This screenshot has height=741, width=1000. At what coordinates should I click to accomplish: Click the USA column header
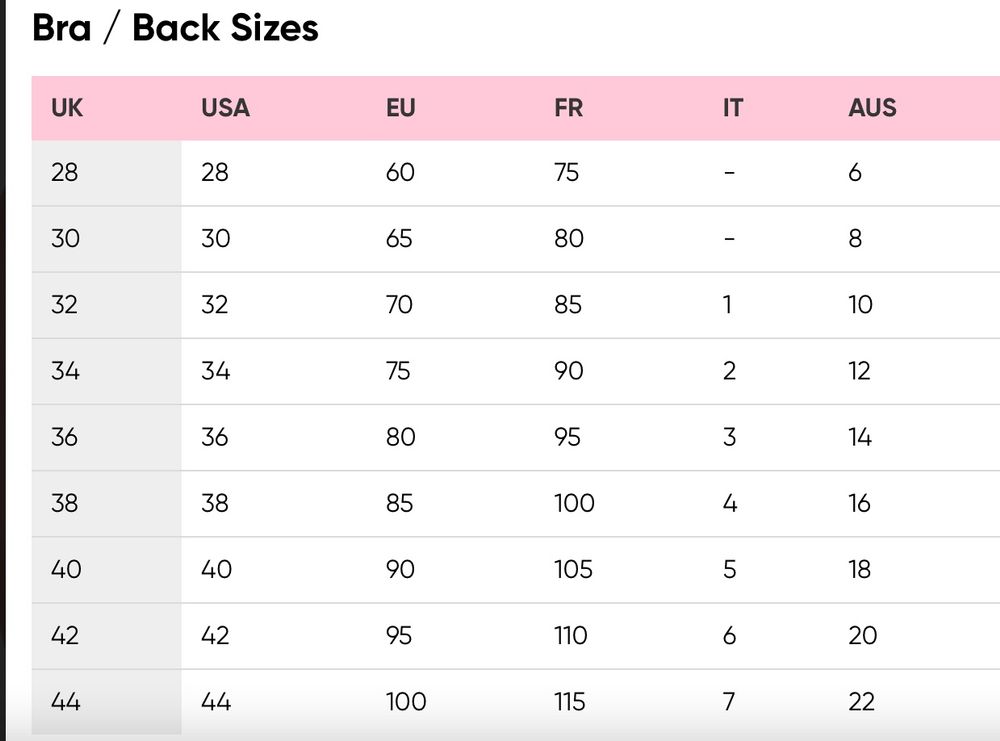point(225,107)
